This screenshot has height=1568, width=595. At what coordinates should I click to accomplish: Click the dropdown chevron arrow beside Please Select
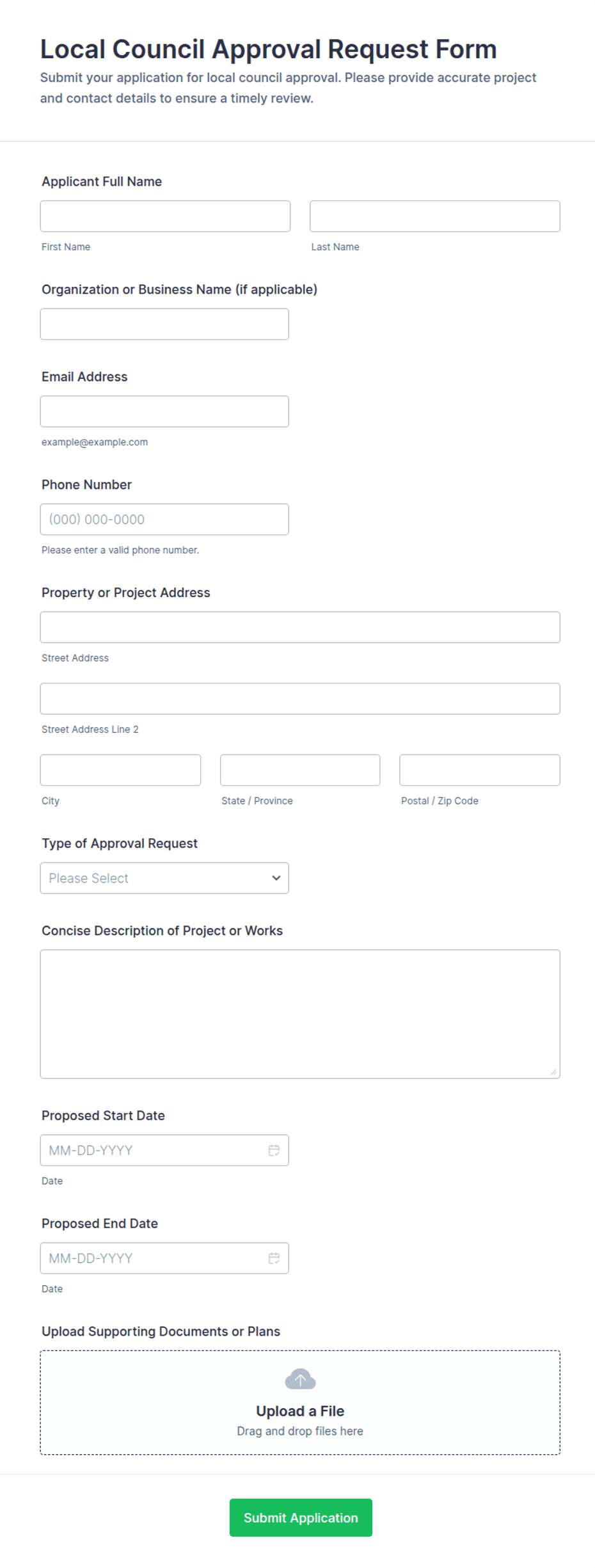276,878
